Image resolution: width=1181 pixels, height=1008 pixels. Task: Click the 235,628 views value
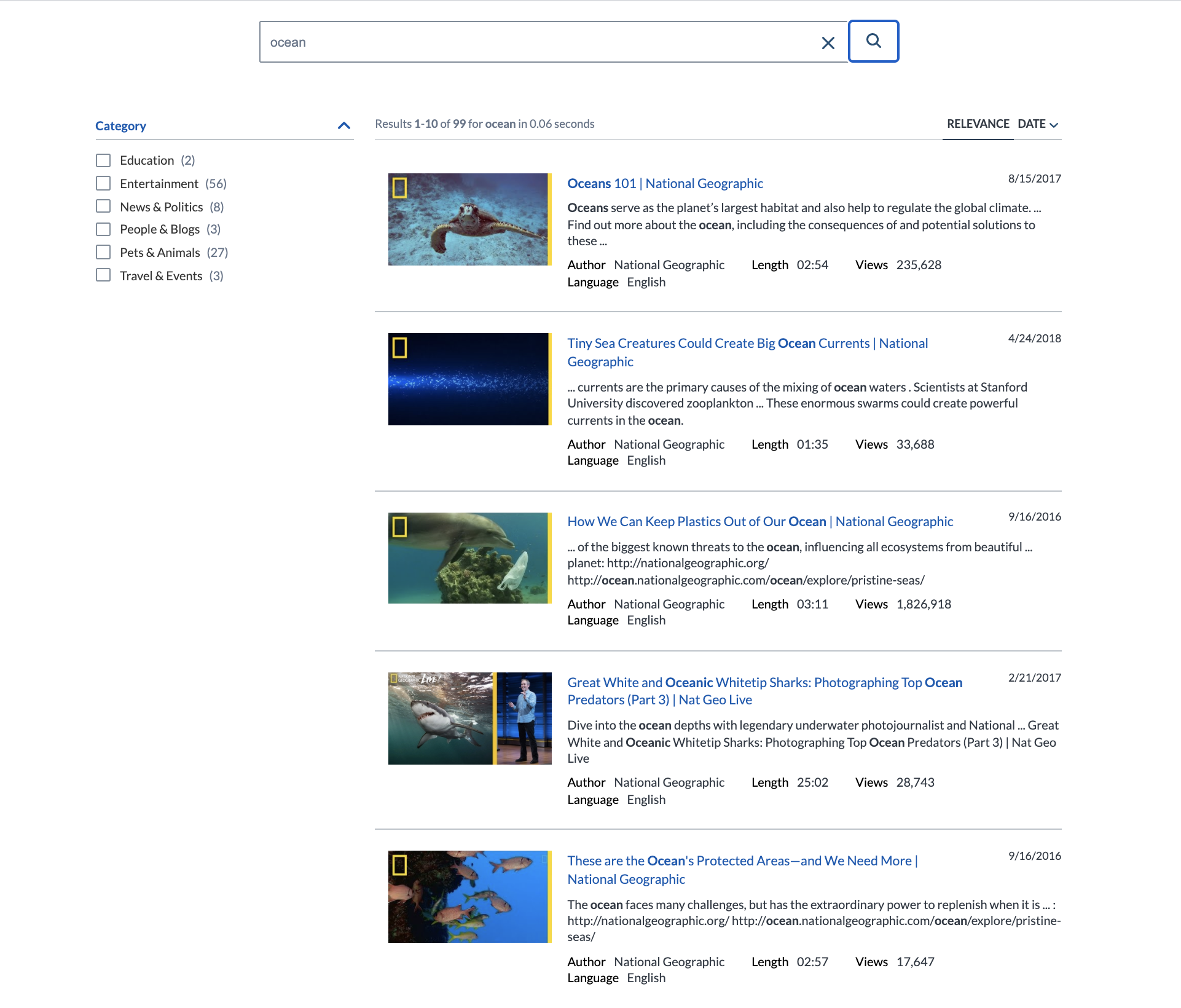click(x=919, y=265)
